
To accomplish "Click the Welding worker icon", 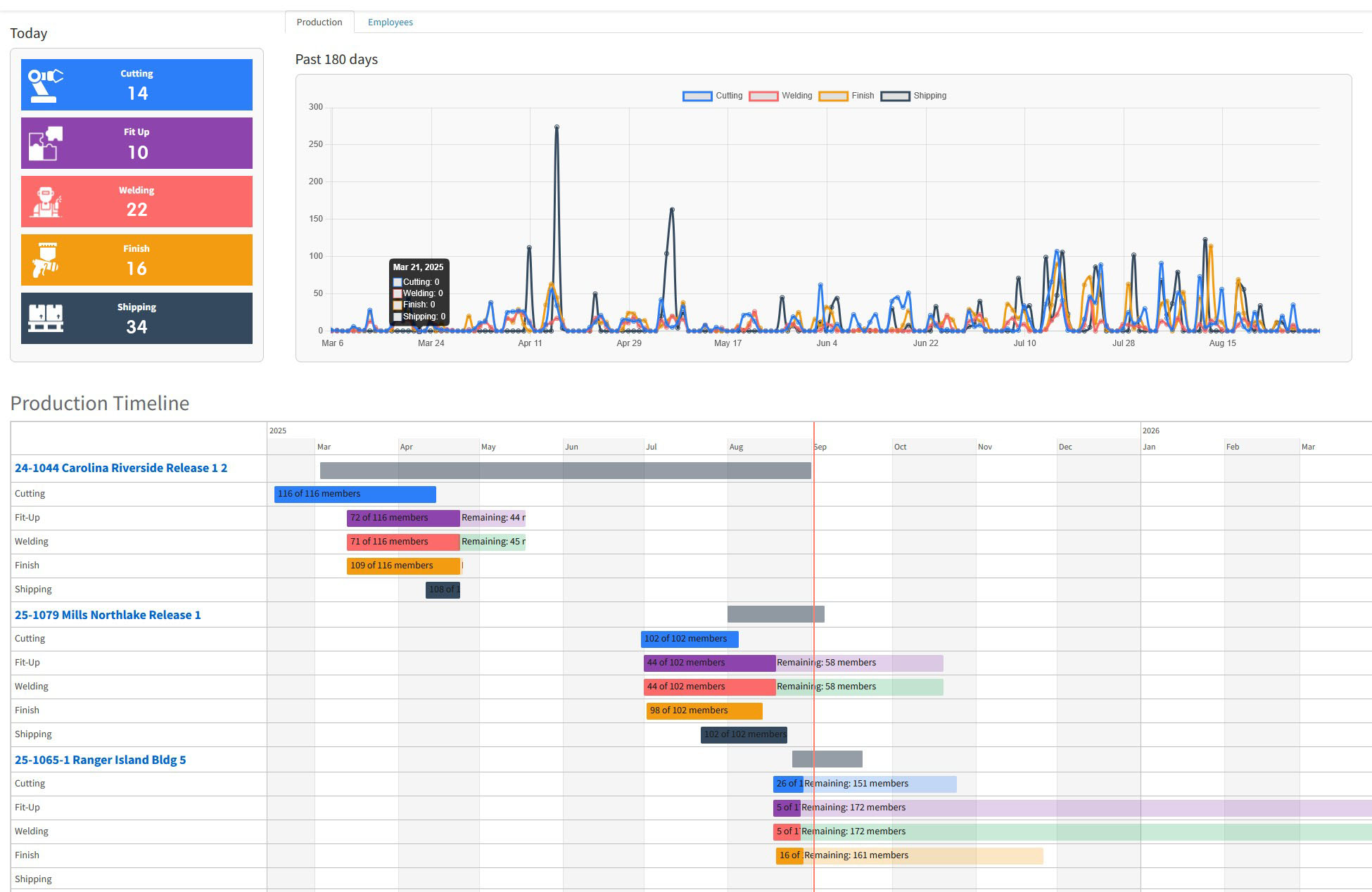I will pyautogui.click(x=46, y=202).
